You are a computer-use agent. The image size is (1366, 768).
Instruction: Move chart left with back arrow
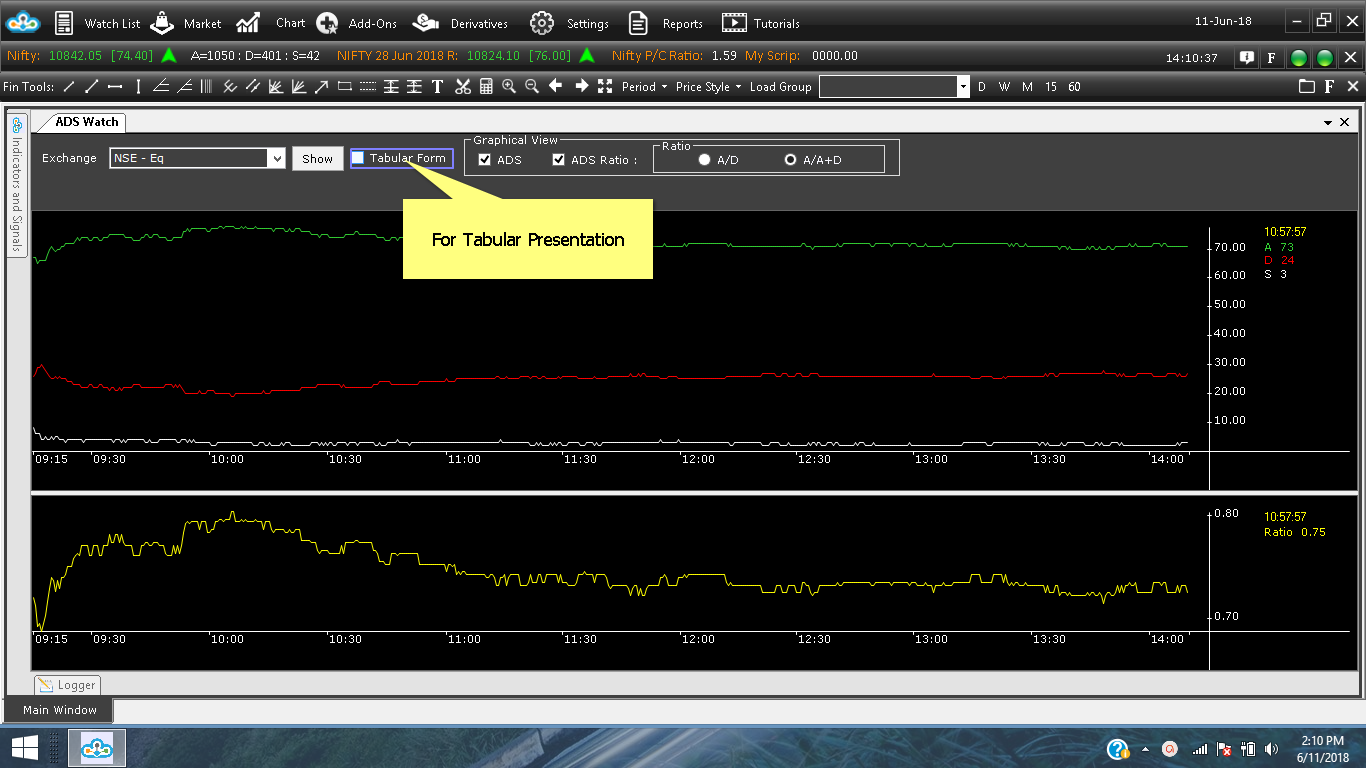556,86
